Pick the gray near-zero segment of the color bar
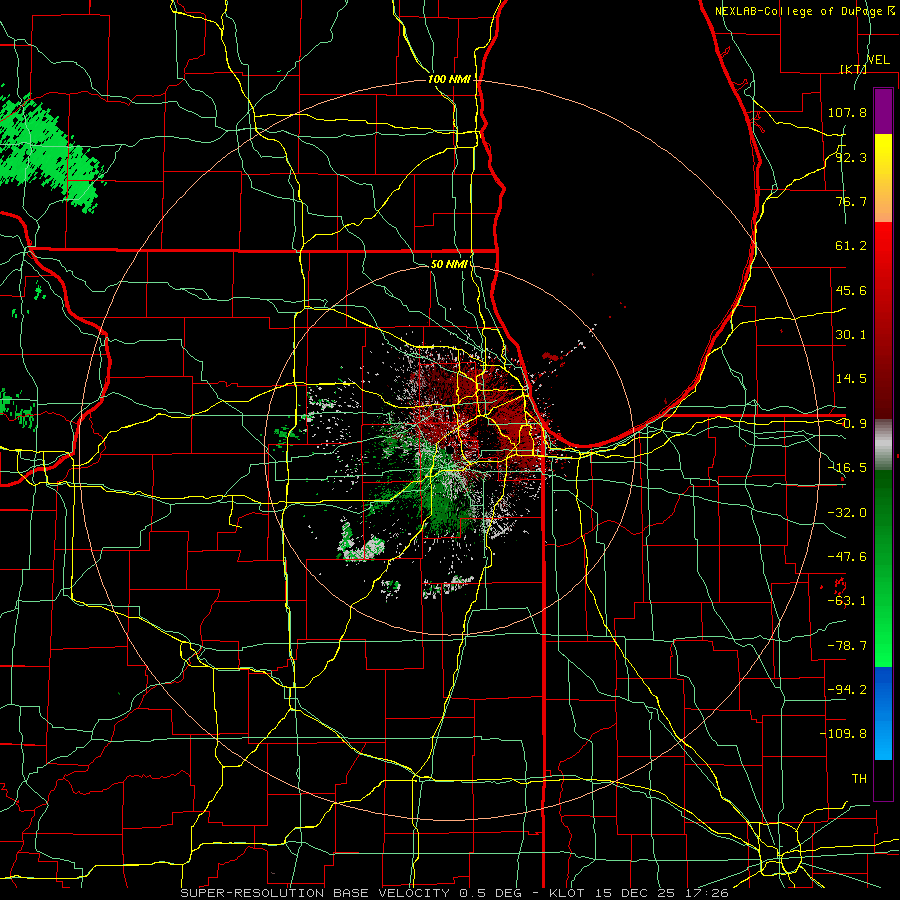Screen dimensions: 900x900 [x=883, y=445]
